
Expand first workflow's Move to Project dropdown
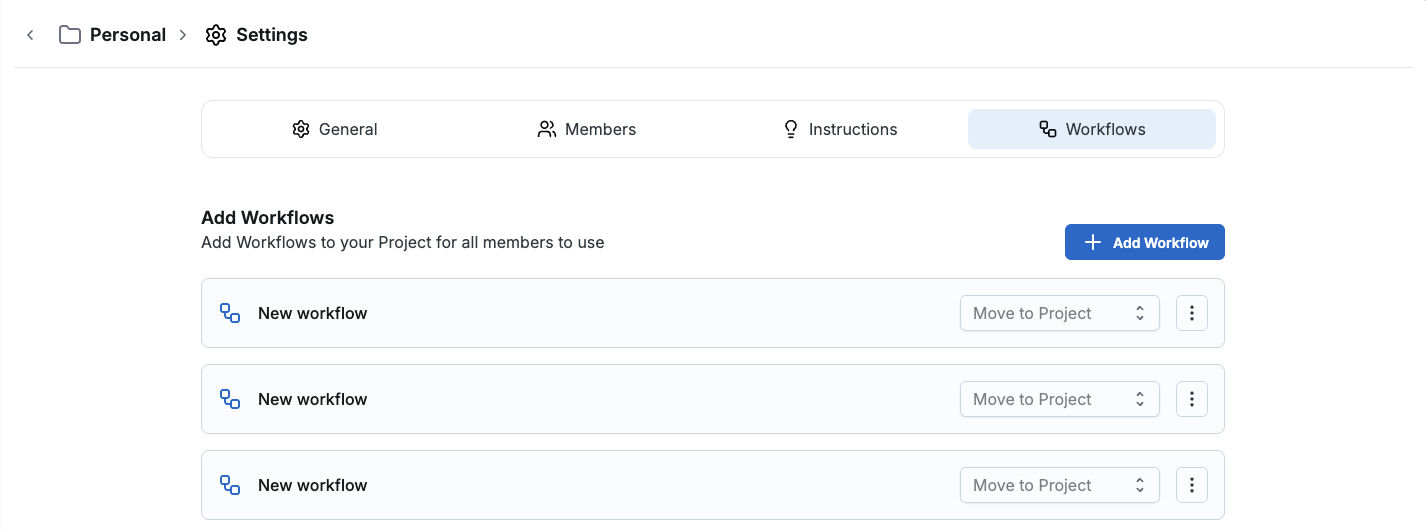click(1059, 313)
